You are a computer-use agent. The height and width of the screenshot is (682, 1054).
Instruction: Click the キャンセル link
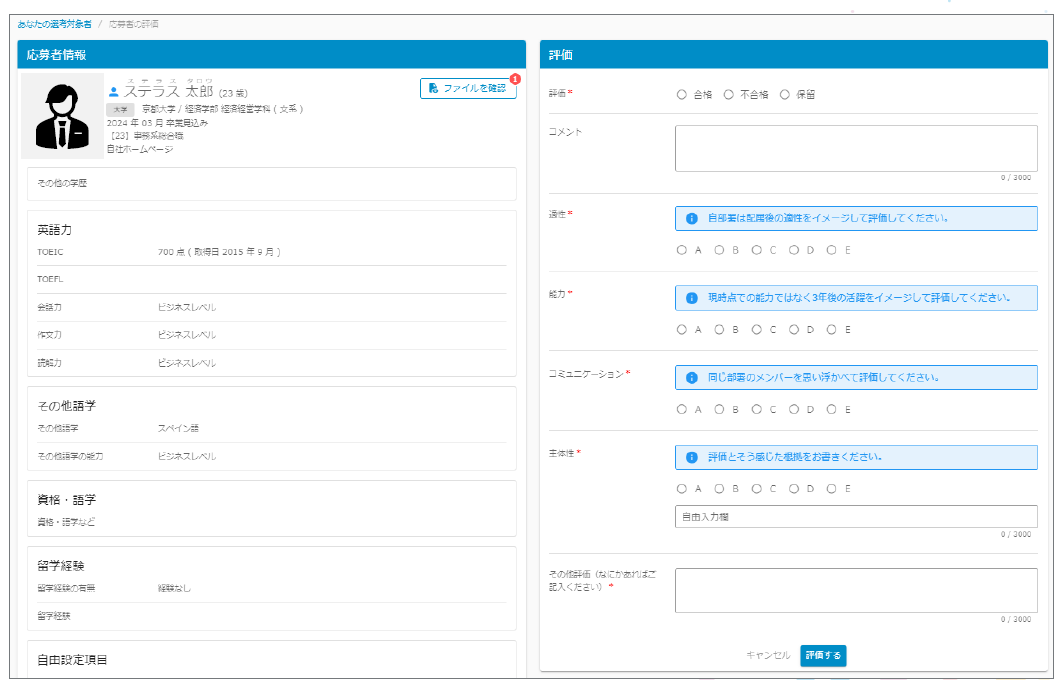tap(767, 655)
